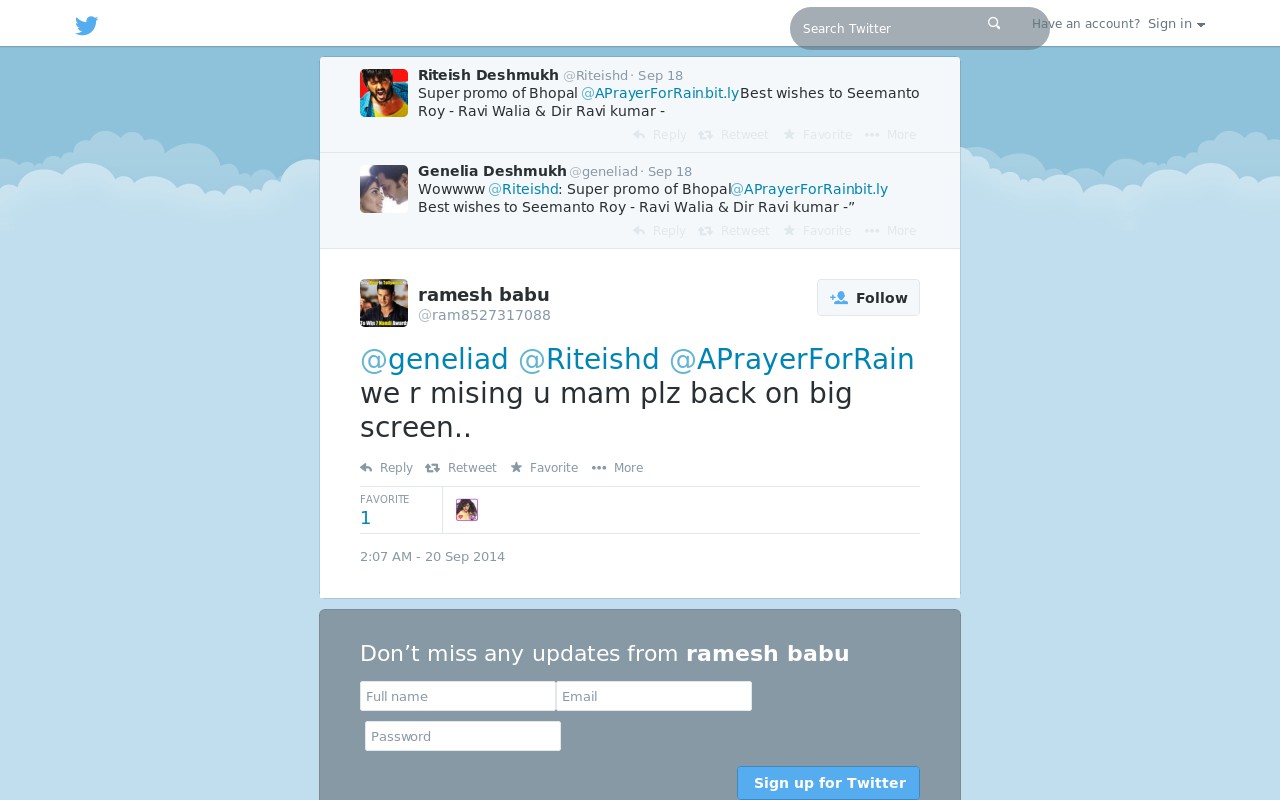Open the @APrayerForRain mention in main tweet
The height and width of the screenshot is (800, 1280).
tap(792, 359)
